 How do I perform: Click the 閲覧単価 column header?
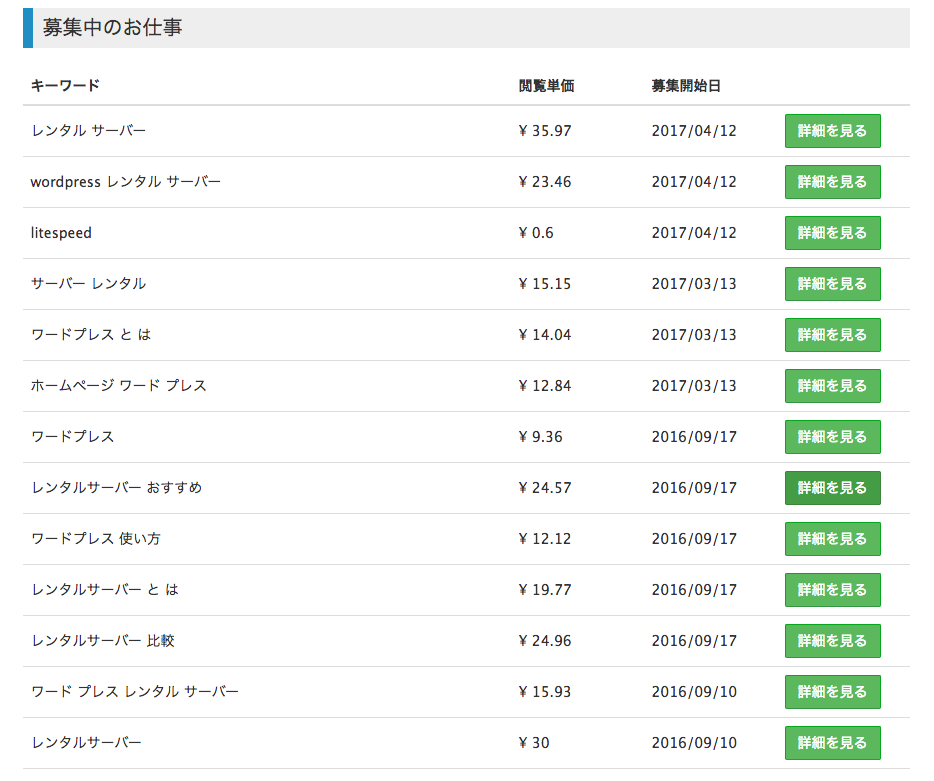pos(546,86)
